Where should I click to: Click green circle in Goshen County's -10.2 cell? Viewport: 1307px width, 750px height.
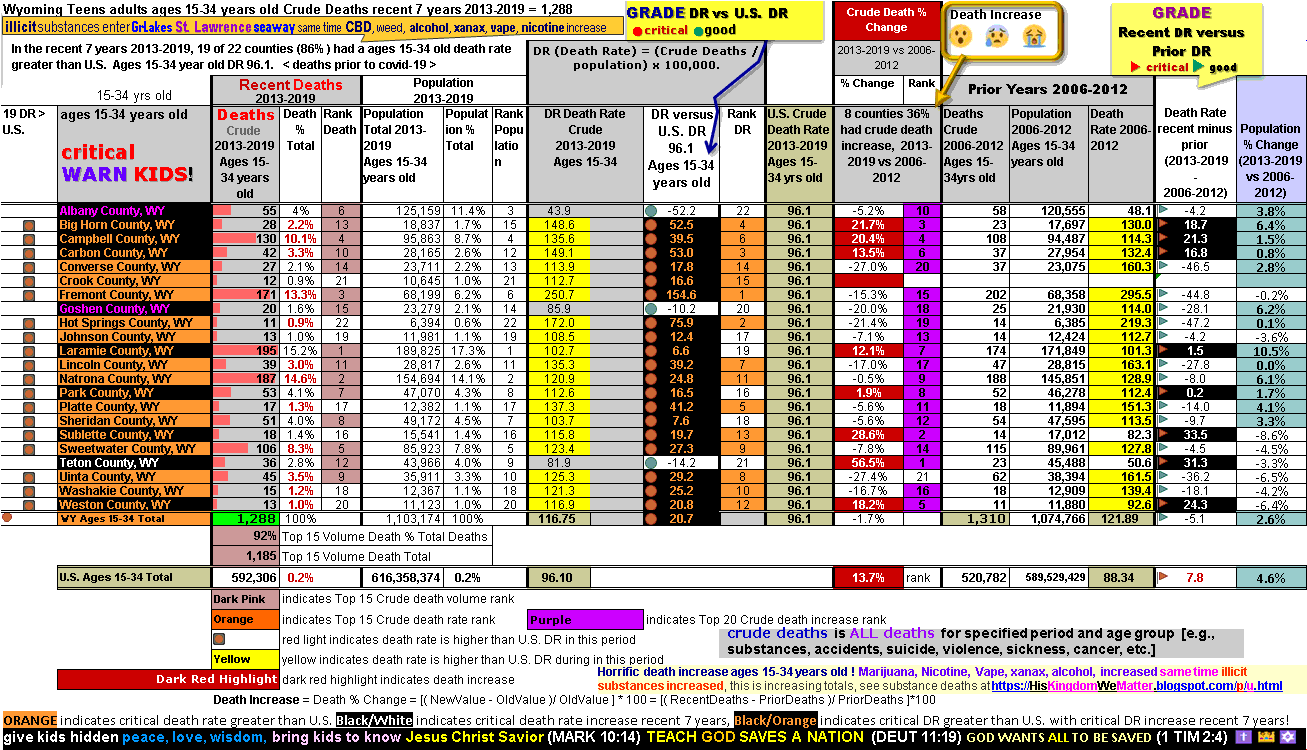[x=651, y=309]
